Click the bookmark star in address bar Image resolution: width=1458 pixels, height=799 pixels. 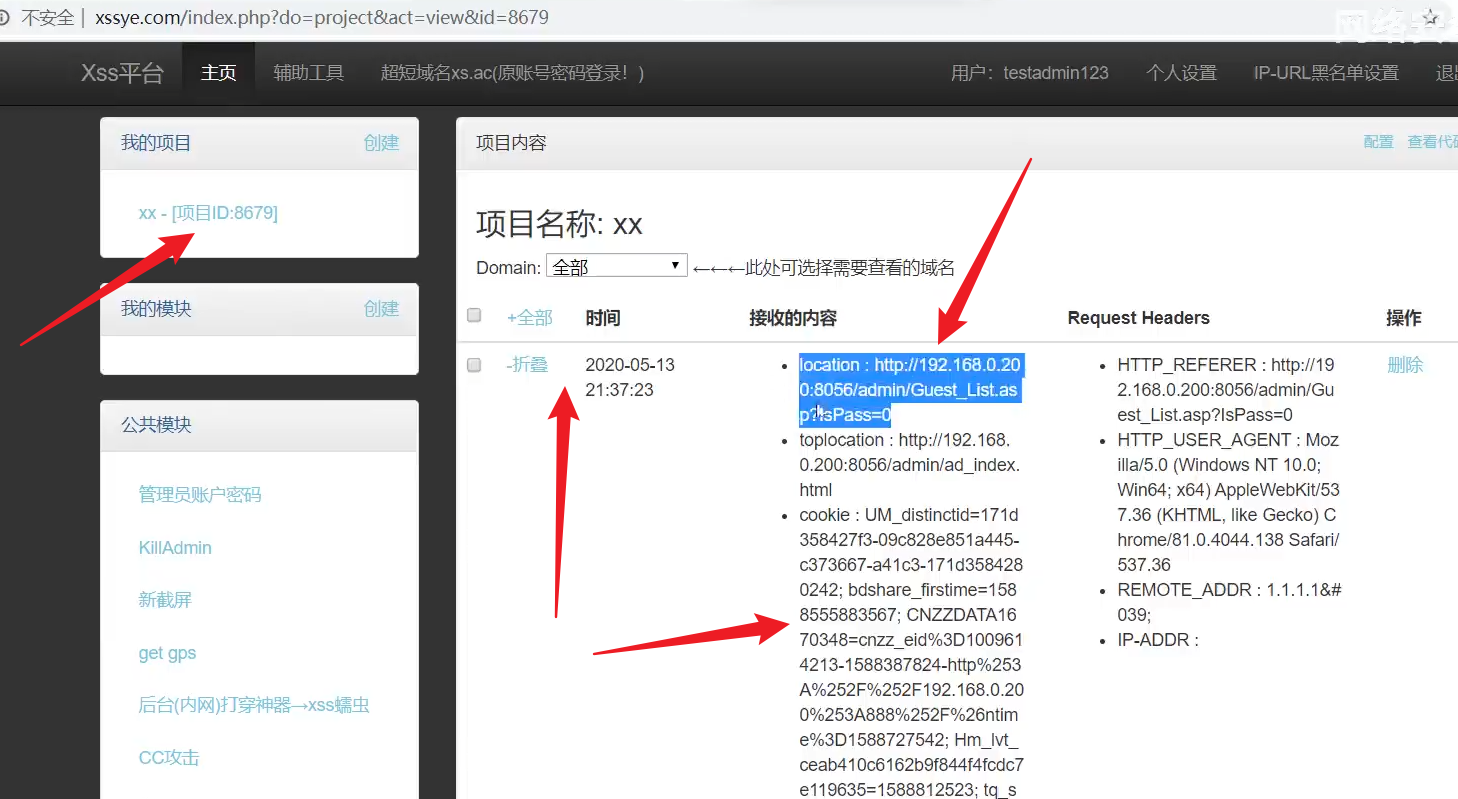pos(1431,18)
